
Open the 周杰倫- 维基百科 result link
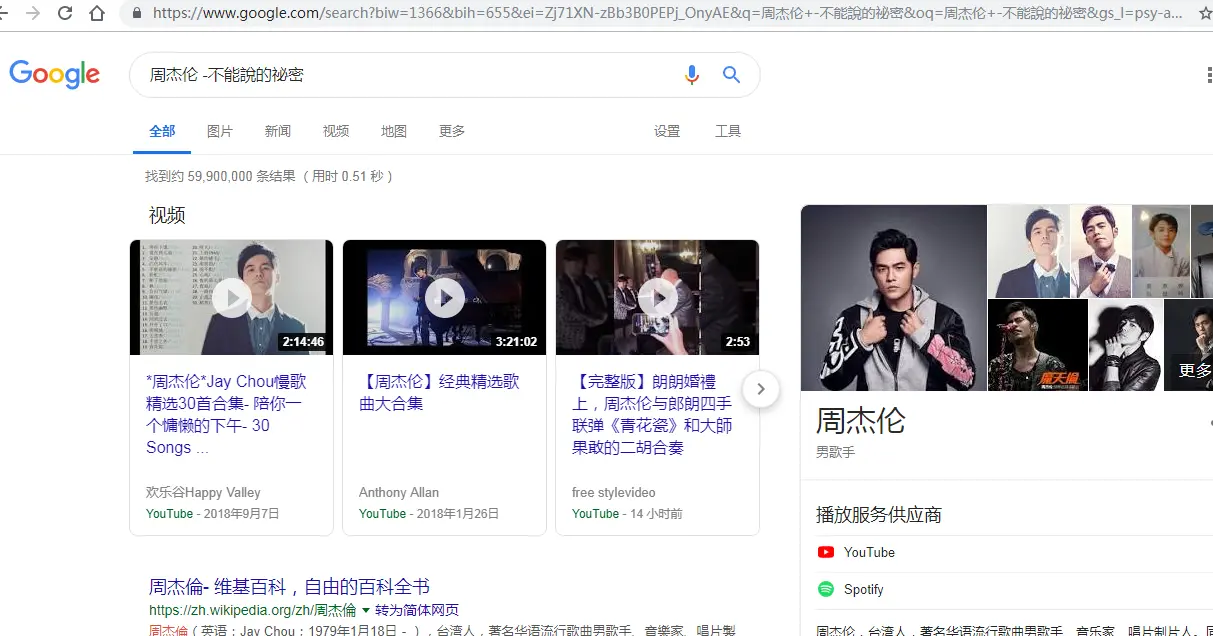pos(289,587)
